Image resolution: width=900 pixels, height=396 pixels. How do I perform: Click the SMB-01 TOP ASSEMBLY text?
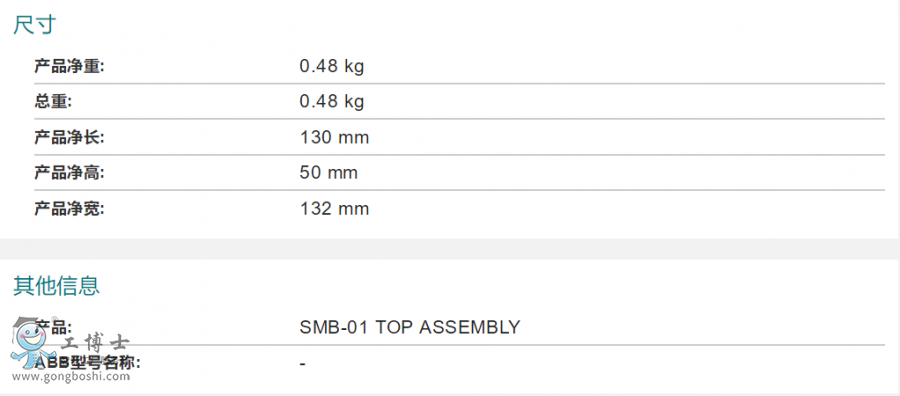click(410, 327)
